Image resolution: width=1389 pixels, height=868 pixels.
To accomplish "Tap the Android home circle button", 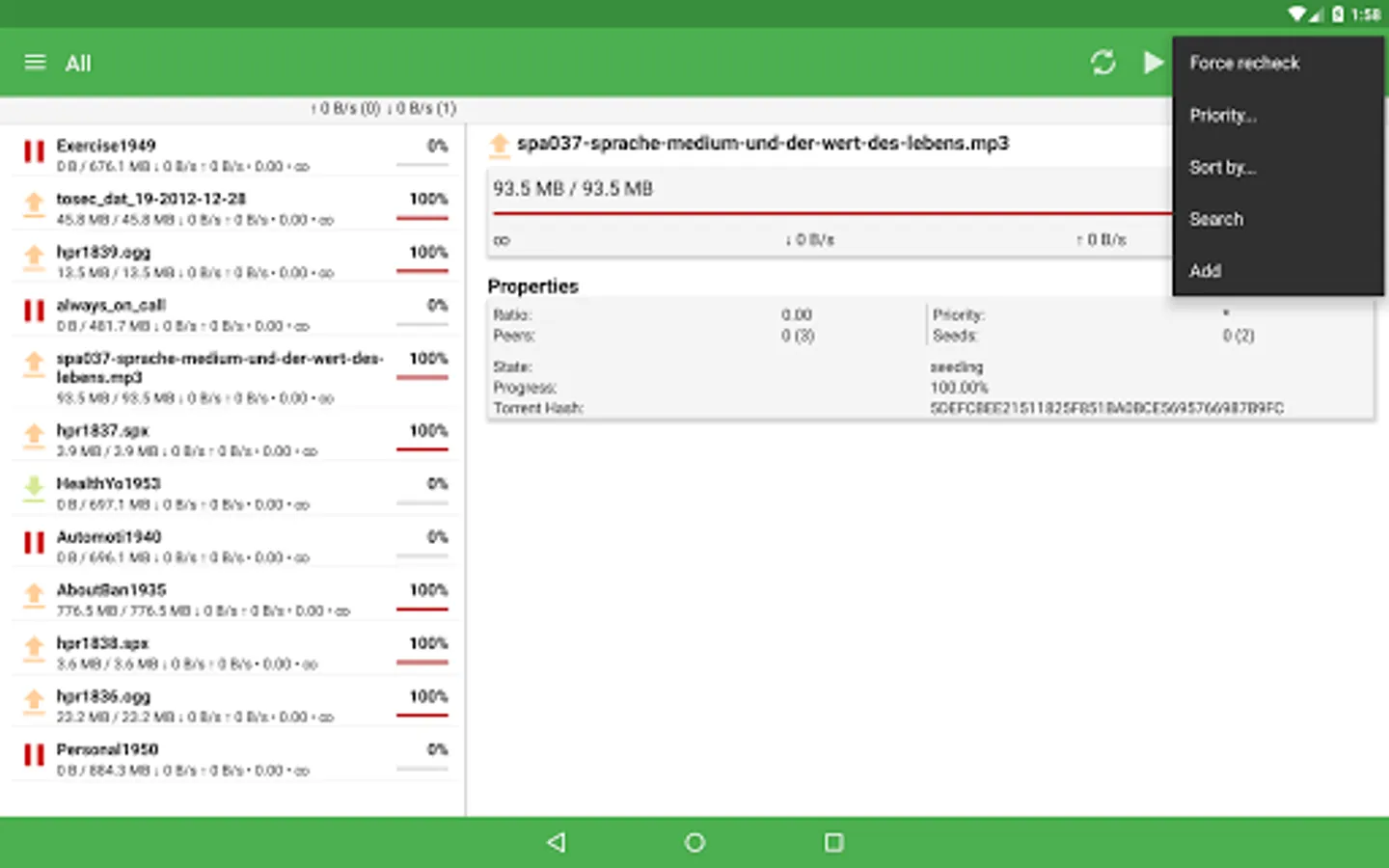I will pos(694,842).
